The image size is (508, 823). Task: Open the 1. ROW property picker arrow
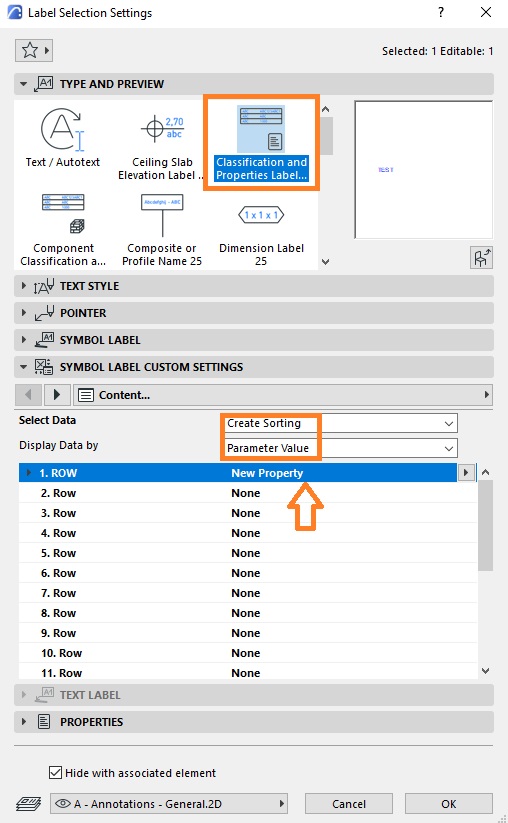465,472
